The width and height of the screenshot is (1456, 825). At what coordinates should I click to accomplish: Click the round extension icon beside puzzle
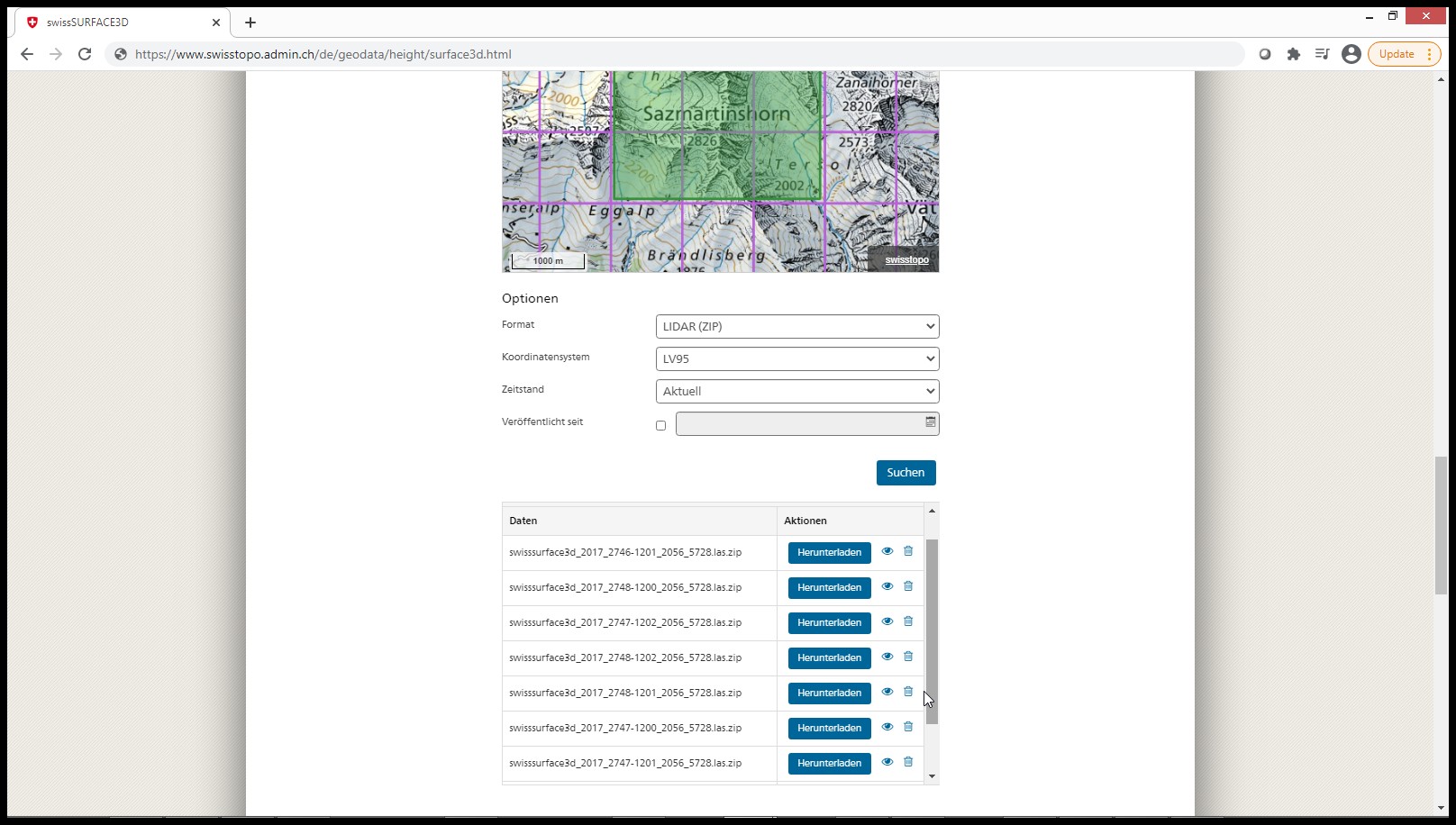click(1265, 54)
